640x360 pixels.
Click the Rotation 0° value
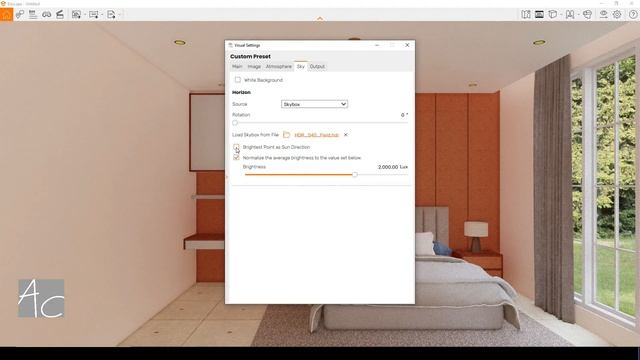click(x=404, y=115)
